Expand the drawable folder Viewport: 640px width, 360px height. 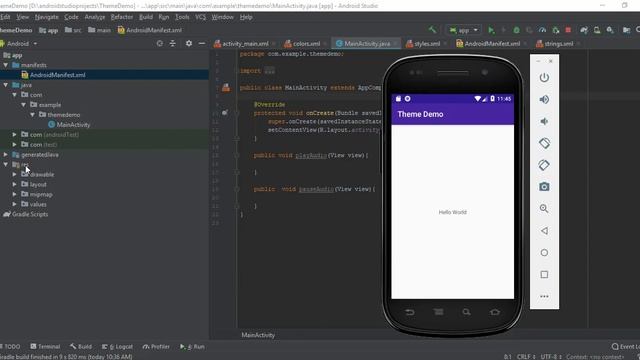(14, 174)
